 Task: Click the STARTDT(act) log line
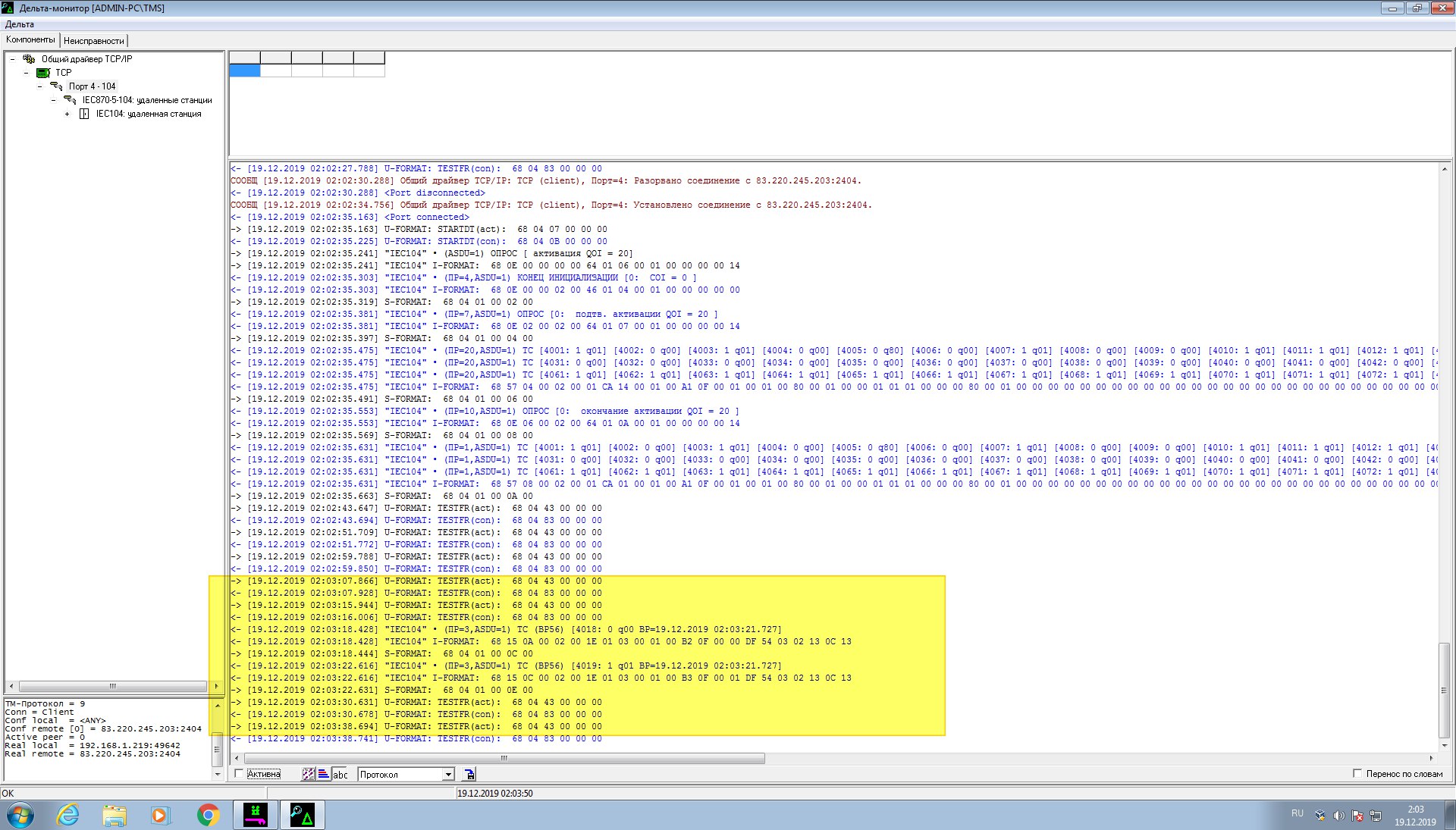point(419,229)
